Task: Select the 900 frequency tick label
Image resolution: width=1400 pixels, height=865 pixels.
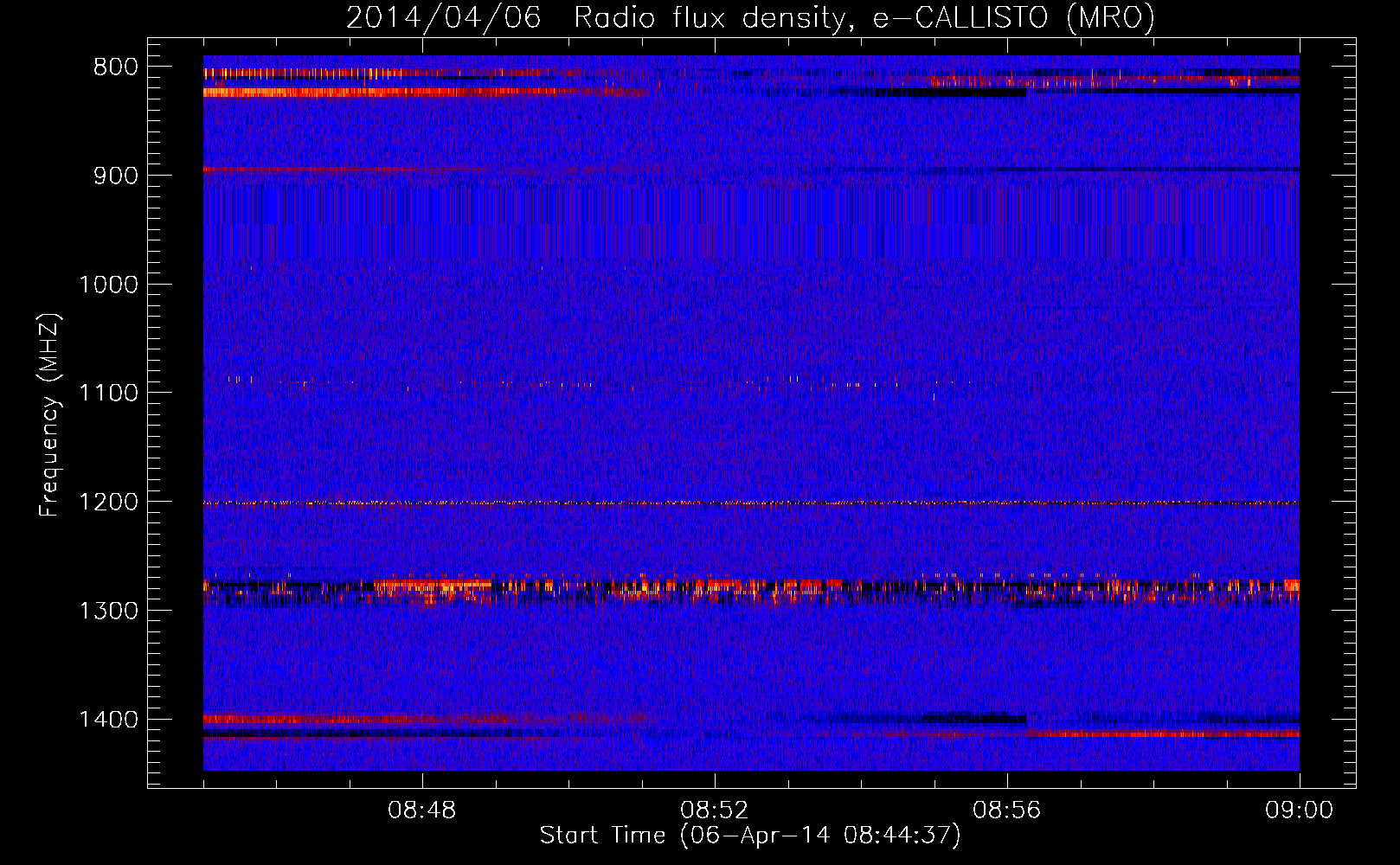Action: 116,176
